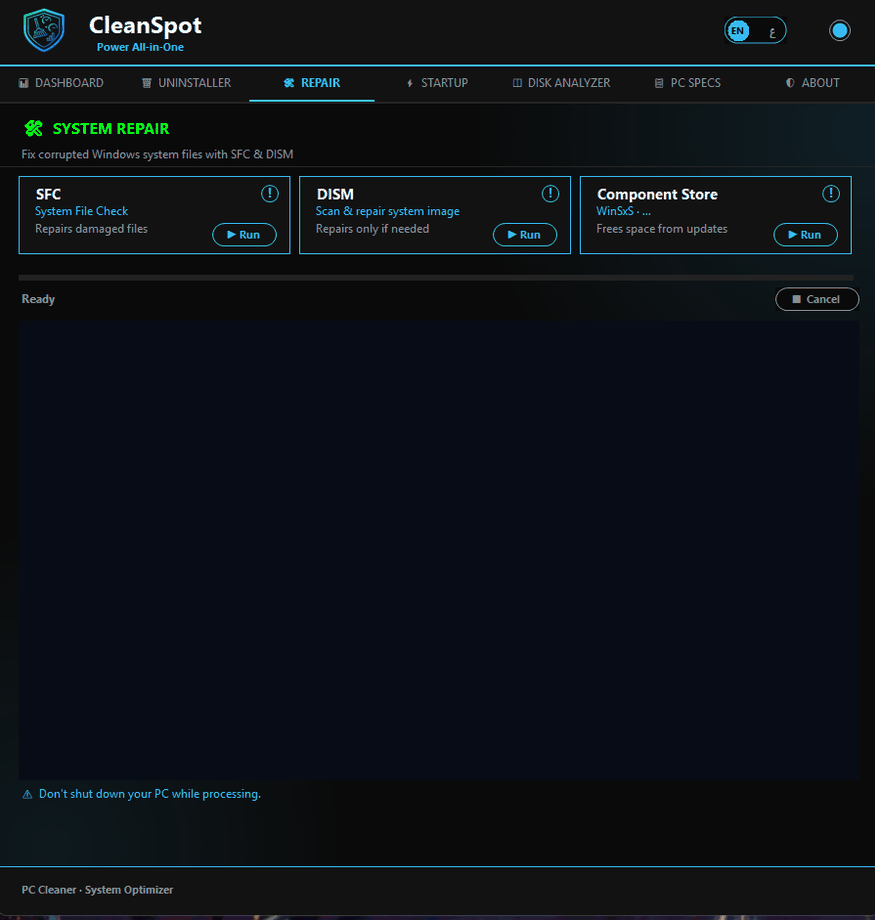875x920 pixels.
Task: Switch language to Arabic (ع)
Action: pos(772,31)
